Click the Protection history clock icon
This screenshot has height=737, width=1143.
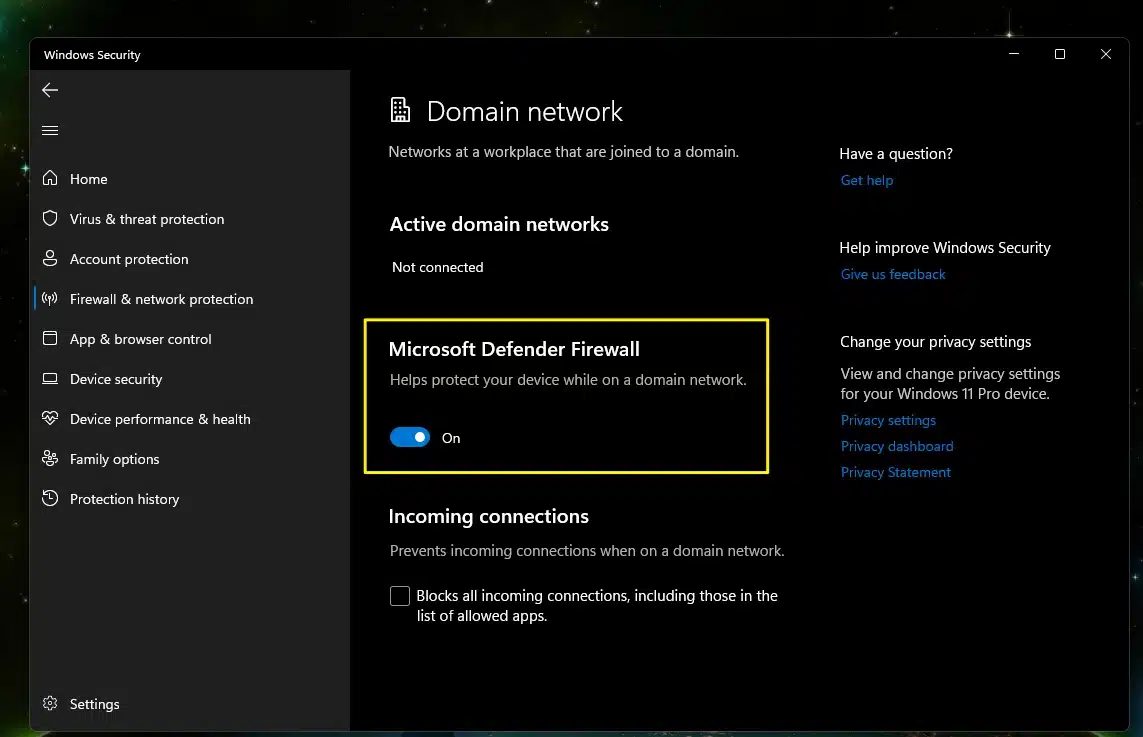[x=50, y=498]
